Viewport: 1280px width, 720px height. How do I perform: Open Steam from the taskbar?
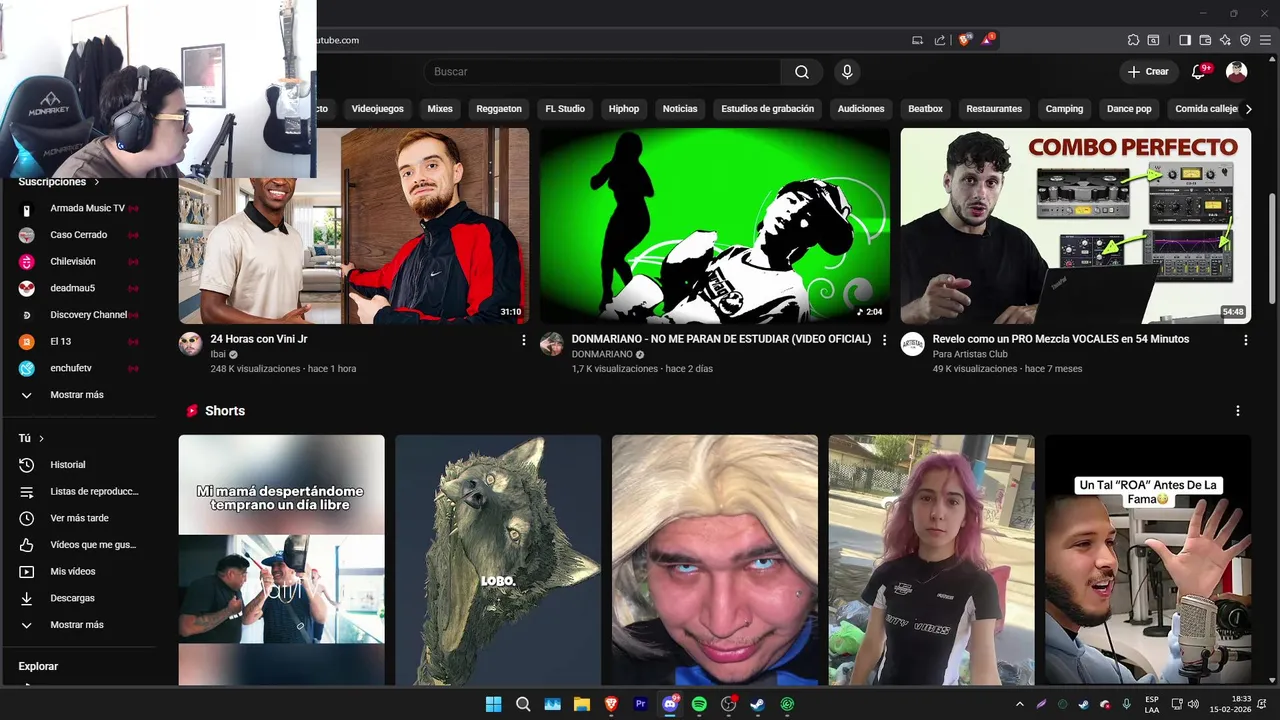tap(758, 704)
